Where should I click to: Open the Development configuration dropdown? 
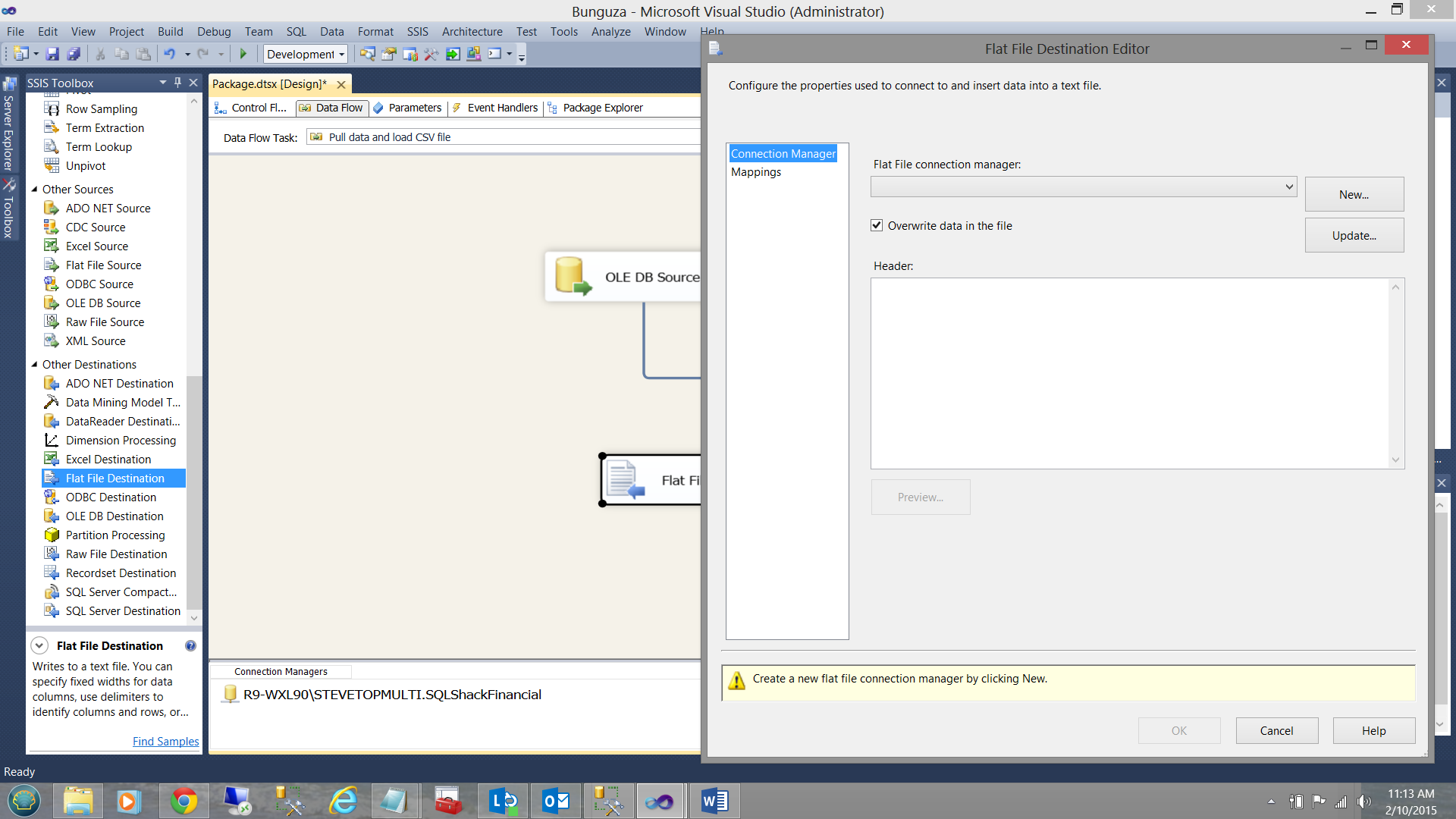pyautogui.click(x=306, y=54)
